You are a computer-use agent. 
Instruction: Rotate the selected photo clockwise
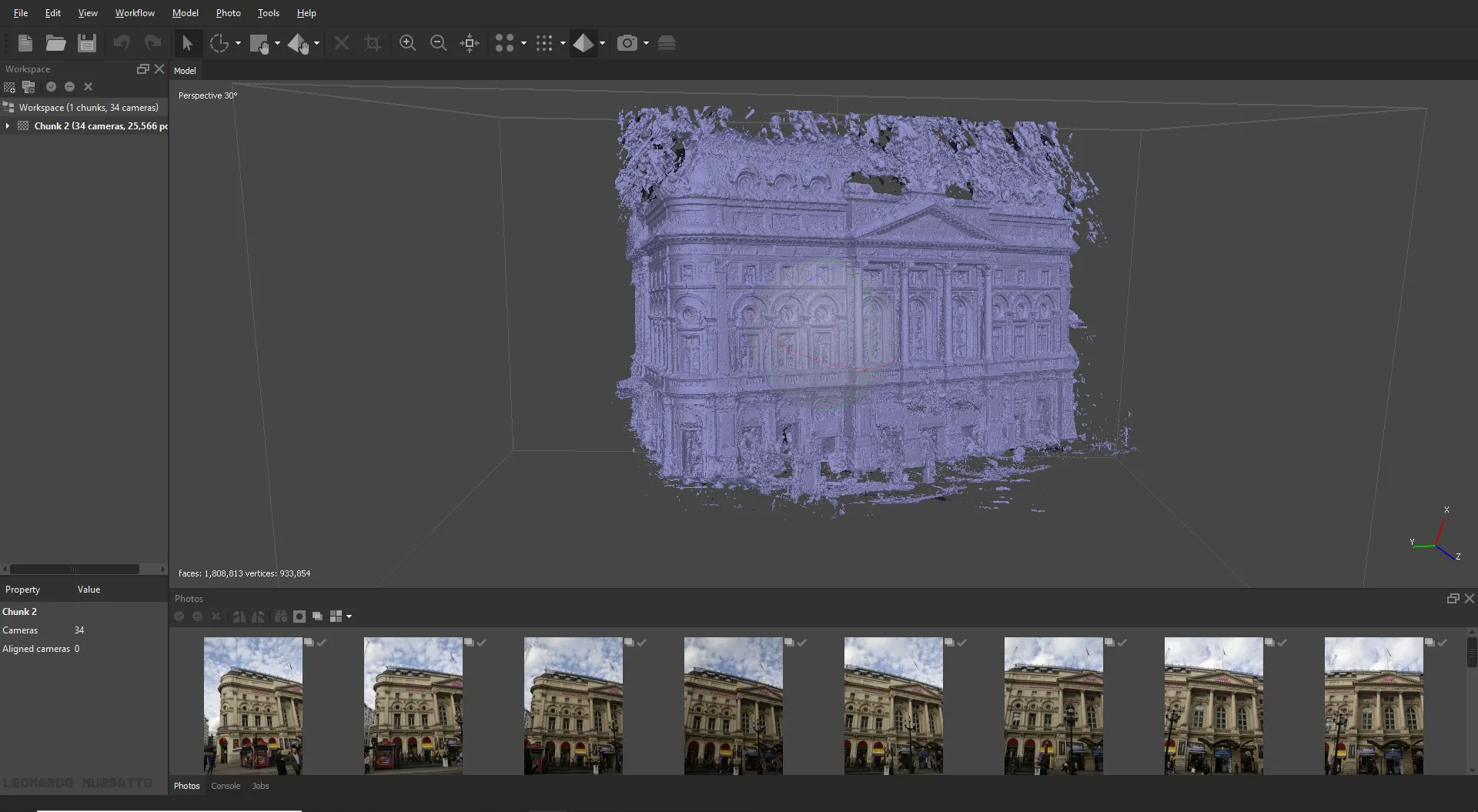coord(239,617)
